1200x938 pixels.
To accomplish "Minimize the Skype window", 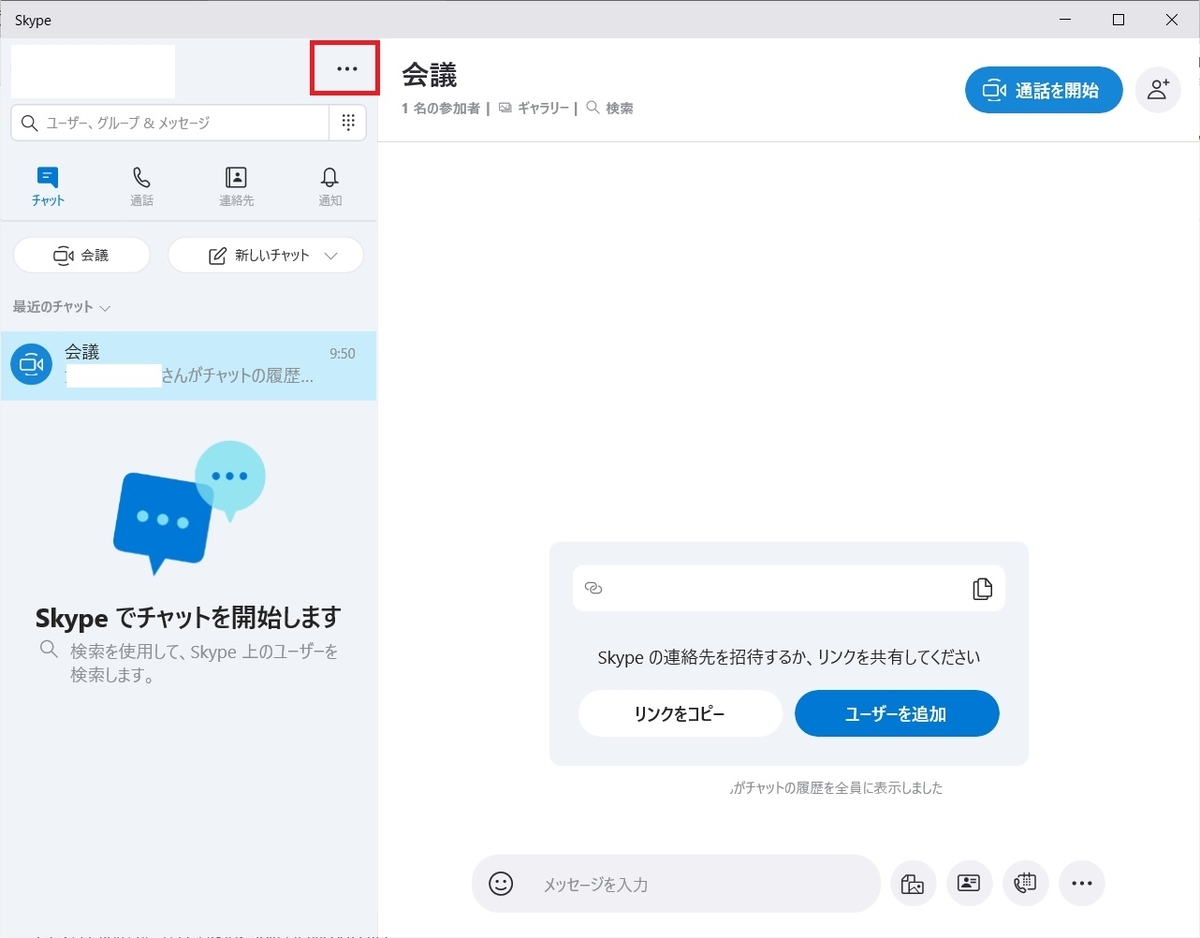I will (1067, 20).
